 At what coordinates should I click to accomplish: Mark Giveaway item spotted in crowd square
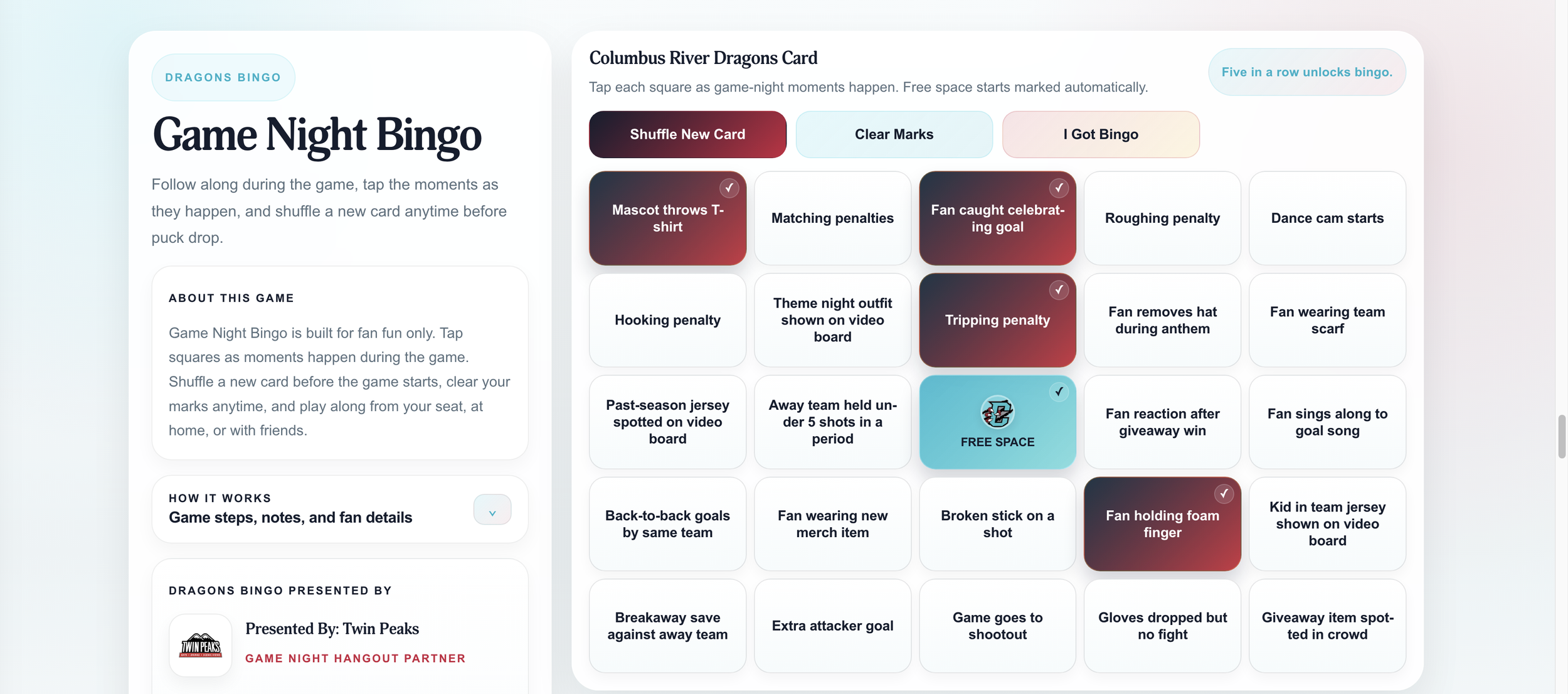click(1327, 626)
